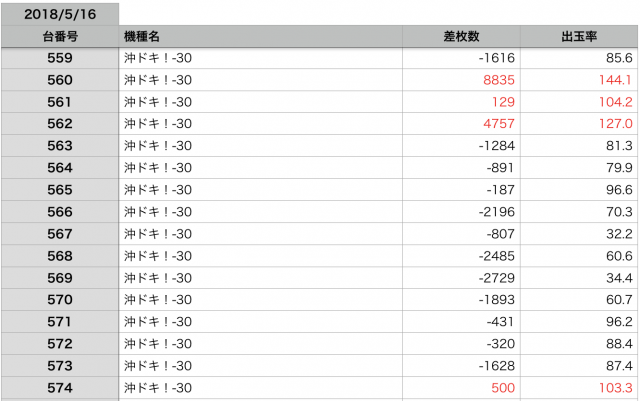This screenshot has height=401, width=640.
Task: Click the 2018/5/16 date cell
Action: [x=59, y=14]
